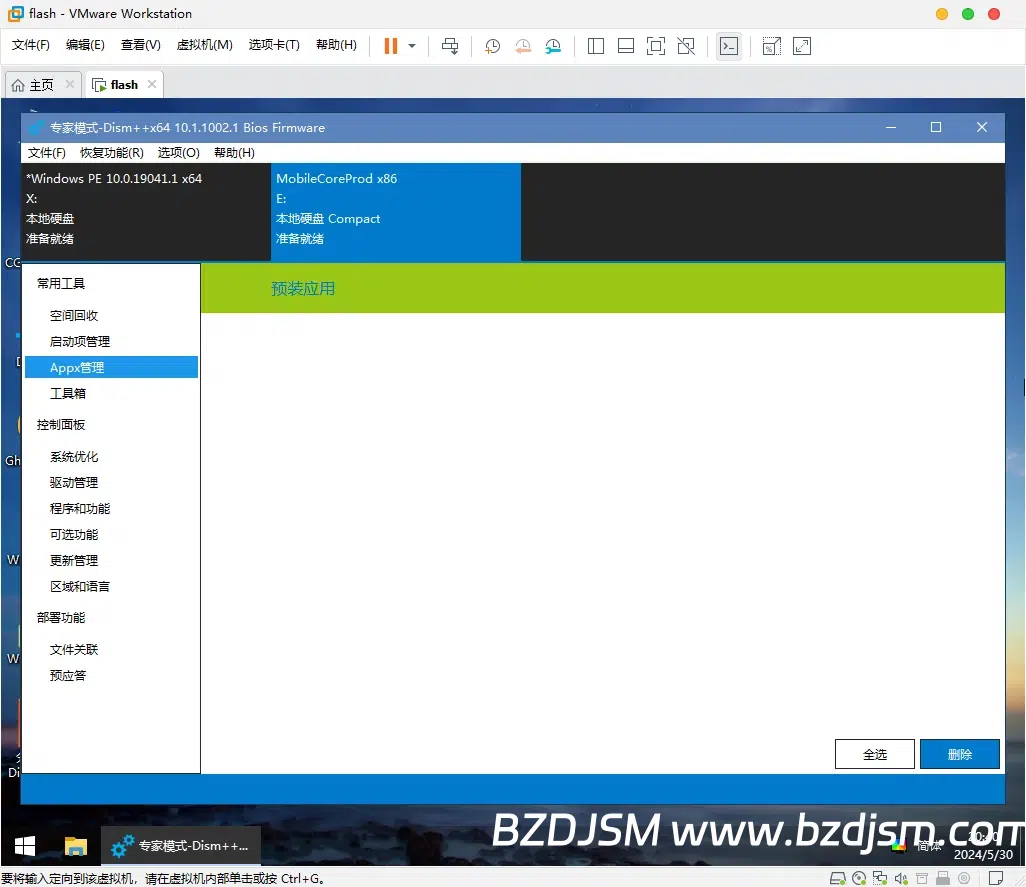Screen dimensions: 1026x887
Task: Toggle the thumbnail bar view
Action: point(626,46)
